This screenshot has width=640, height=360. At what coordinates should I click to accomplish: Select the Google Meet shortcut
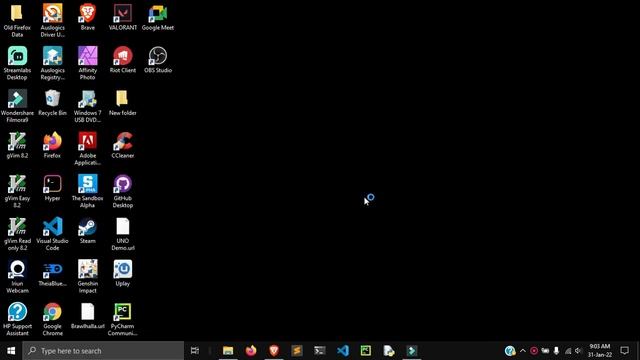click(158, 17)
